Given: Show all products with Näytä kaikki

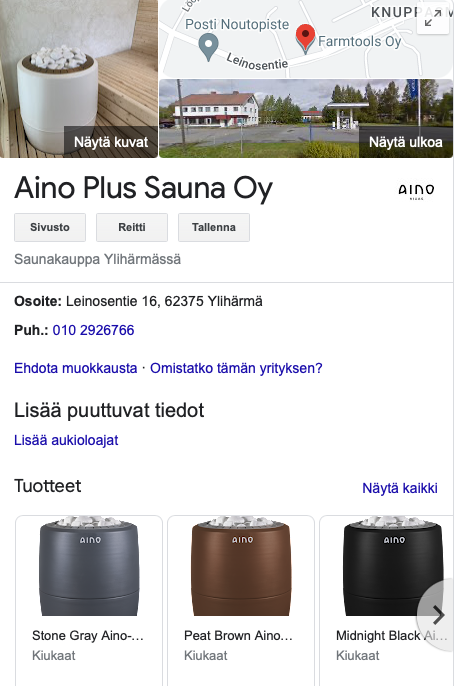Looking at the screenshot, I should pyautogui.click(x=400, y=488).
